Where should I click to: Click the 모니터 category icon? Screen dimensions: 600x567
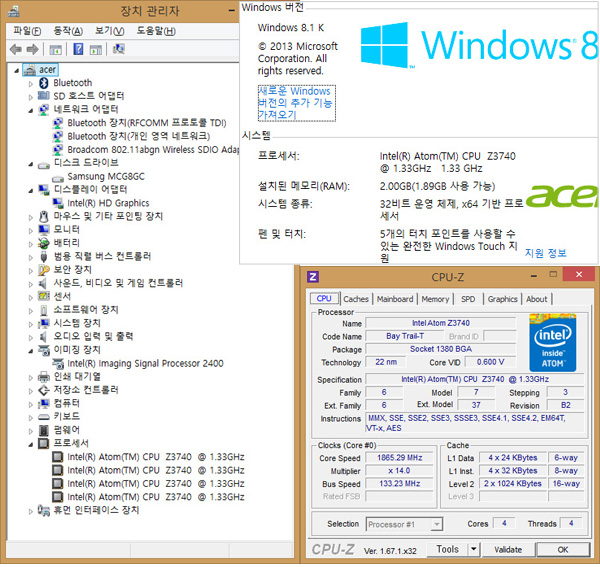tap(44, 230)
